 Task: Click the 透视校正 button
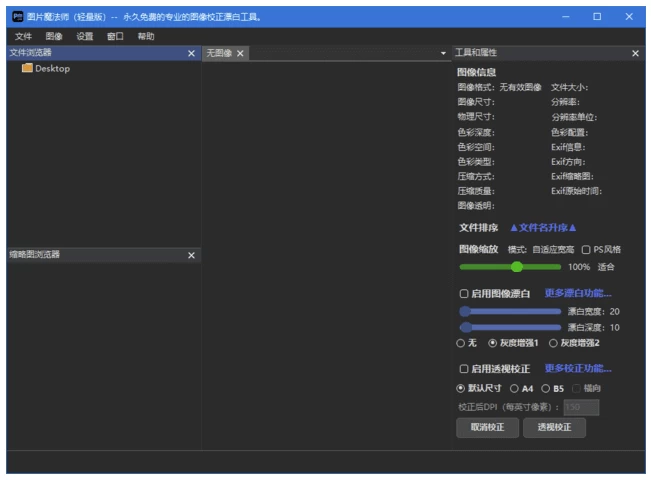[555, 428]
